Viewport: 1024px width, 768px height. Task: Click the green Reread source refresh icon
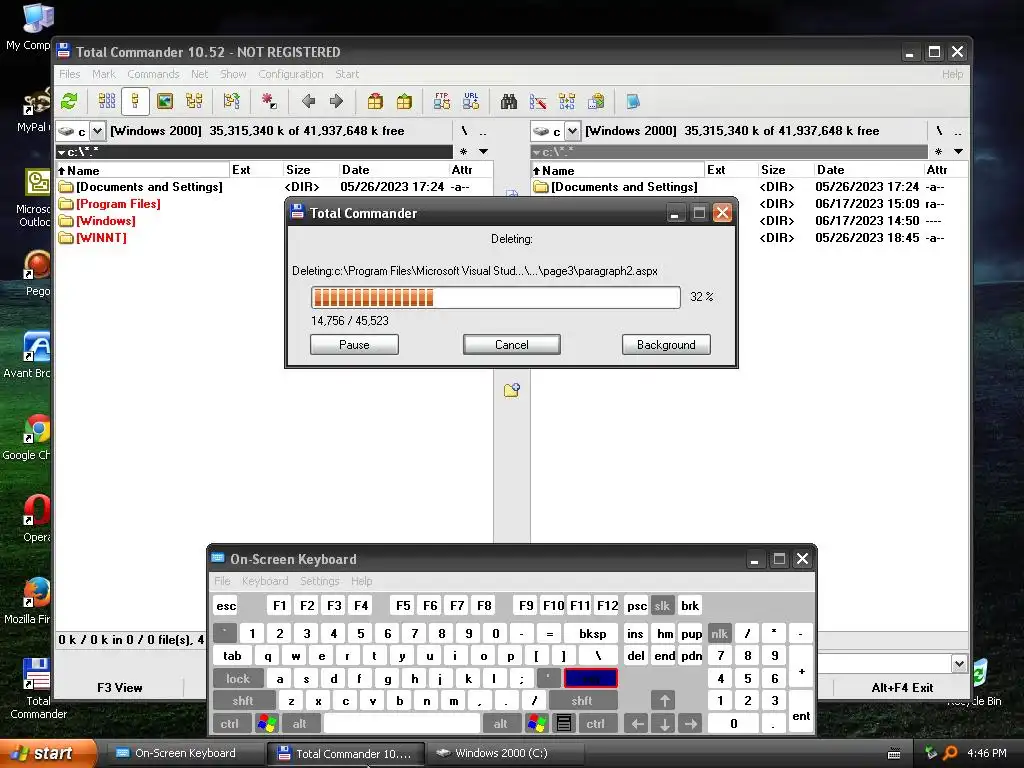pos(69,101)
